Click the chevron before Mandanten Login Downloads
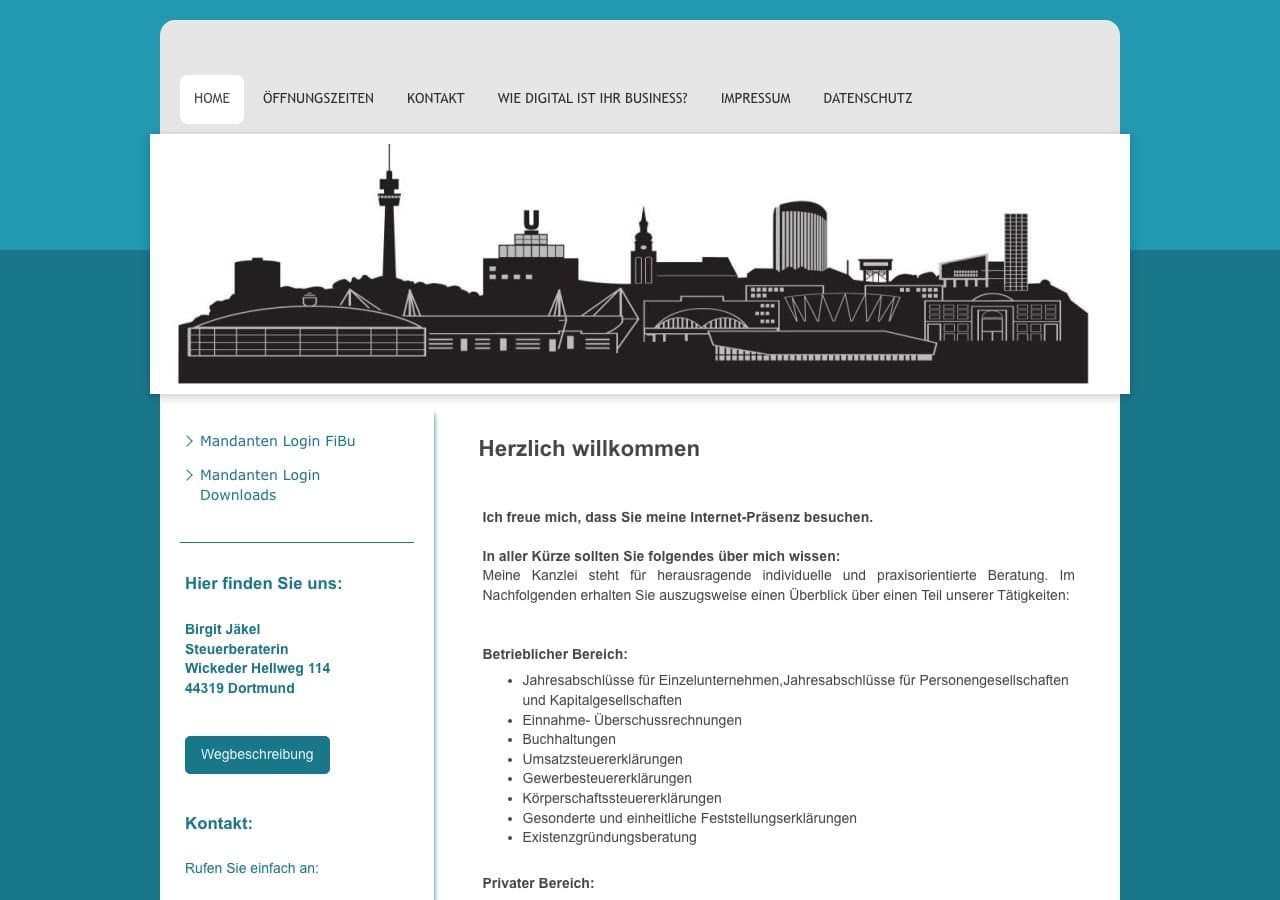This screenshot has width=1280, height=900. click(190, 475)
